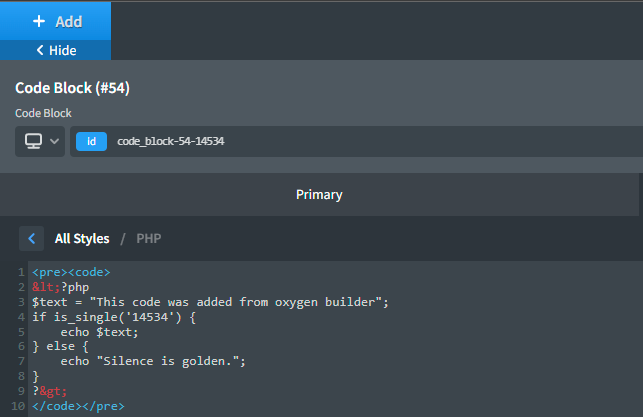
Task: Go to All Styles breadcrumb
Action: tap(82, 239)
